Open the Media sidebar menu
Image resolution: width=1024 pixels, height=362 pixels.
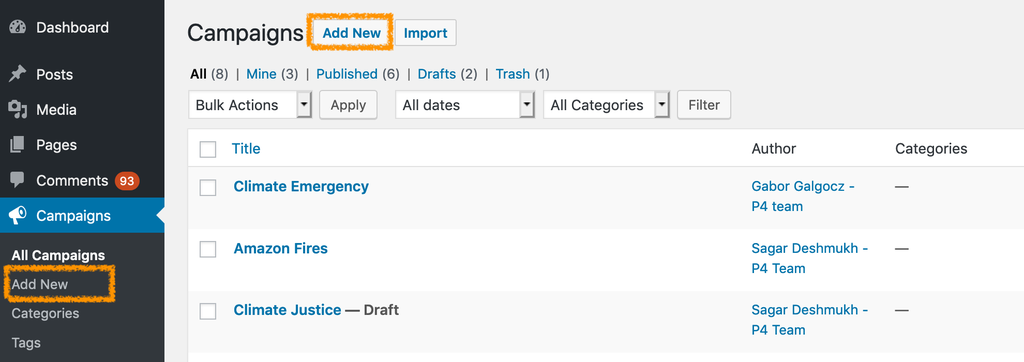tap(56, 110)
